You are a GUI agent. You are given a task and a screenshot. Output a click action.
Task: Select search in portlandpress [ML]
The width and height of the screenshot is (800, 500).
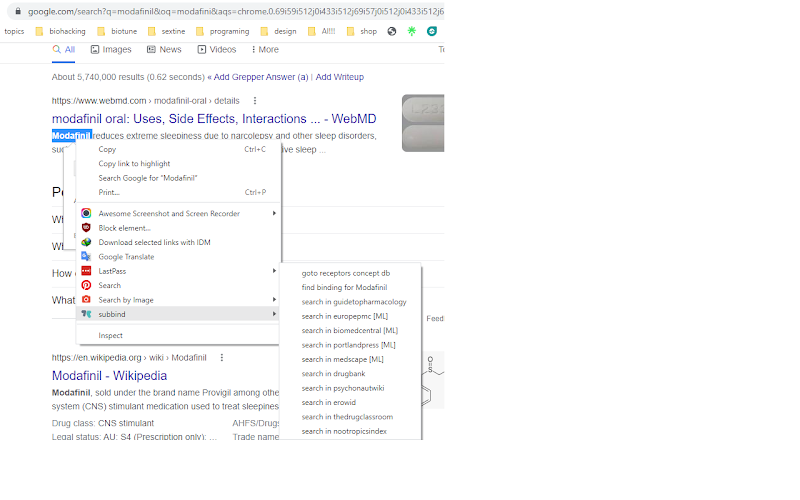tap(351, 345)
